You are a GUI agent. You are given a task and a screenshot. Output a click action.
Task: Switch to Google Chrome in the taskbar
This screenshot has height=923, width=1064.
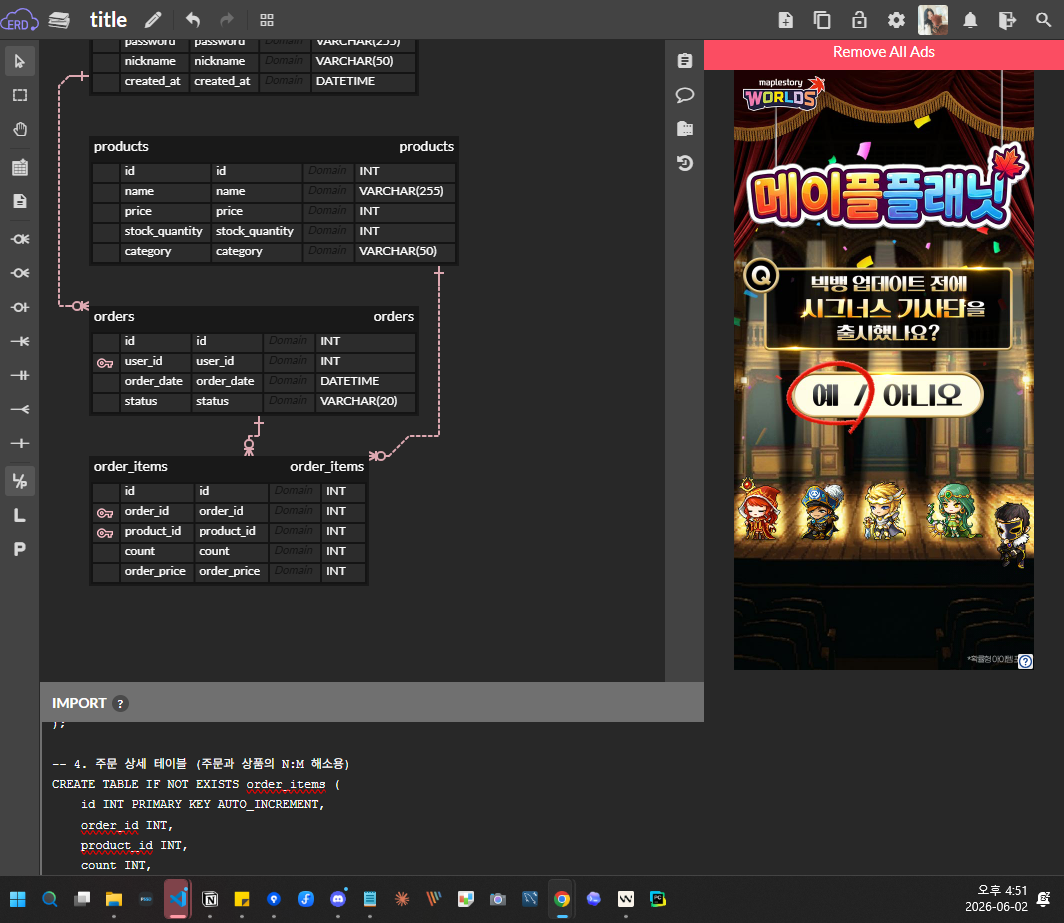(x=562, y=899)
